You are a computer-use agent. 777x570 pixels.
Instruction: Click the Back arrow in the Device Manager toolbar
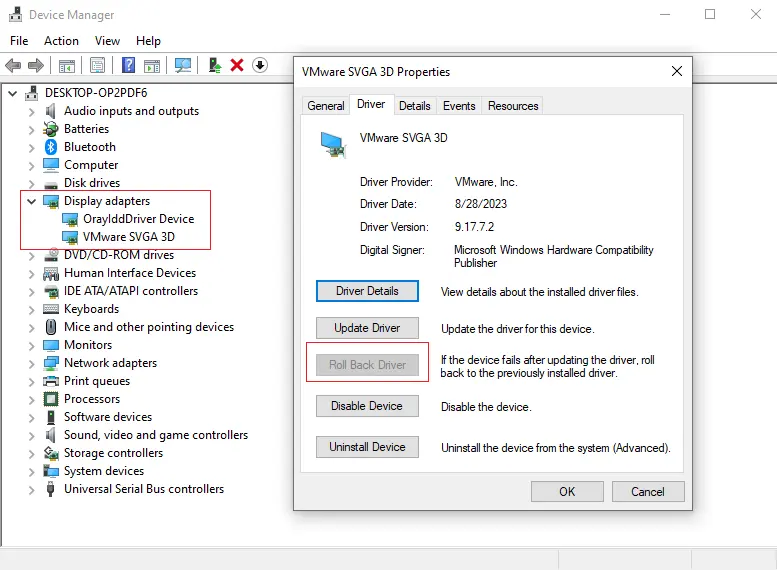pyautogui.click(x=13, y=65)
